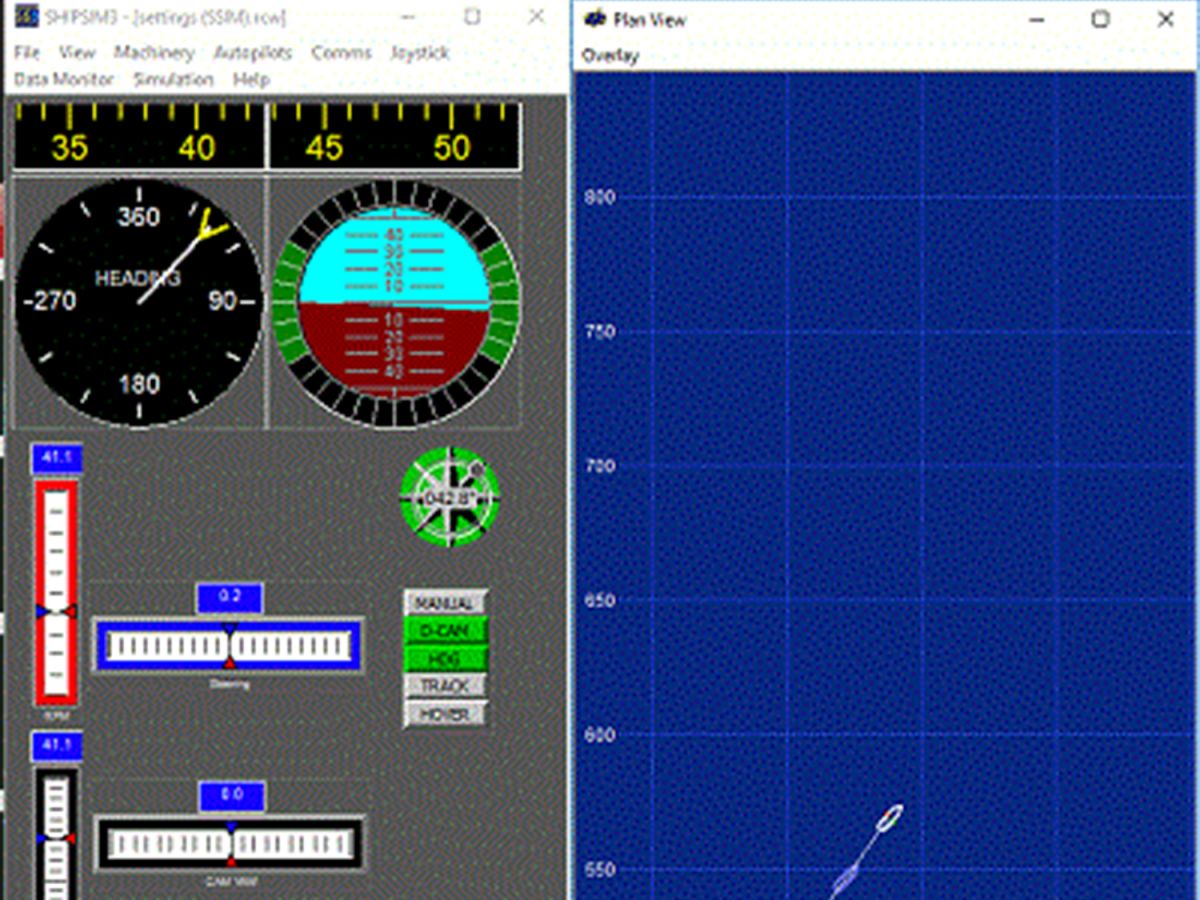This screenshot has height=900, width=1200.
Task: Enable MANUAL autopilot mode
Action: coord(445,604)
